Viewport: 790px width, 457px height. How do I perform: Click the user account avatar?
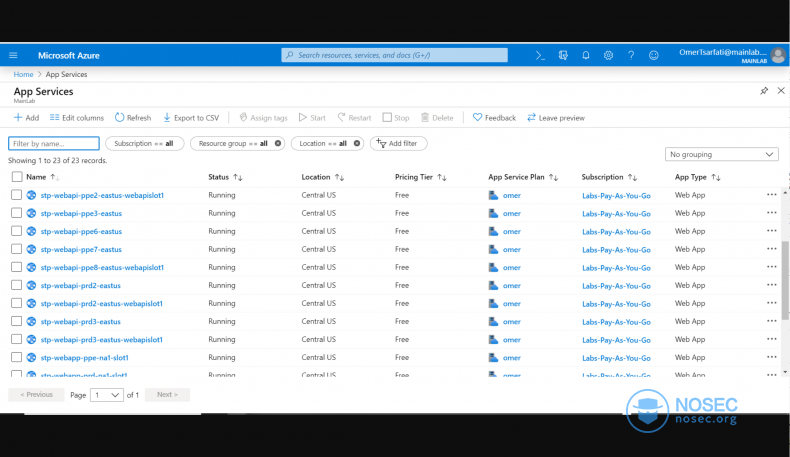point(778,55)
